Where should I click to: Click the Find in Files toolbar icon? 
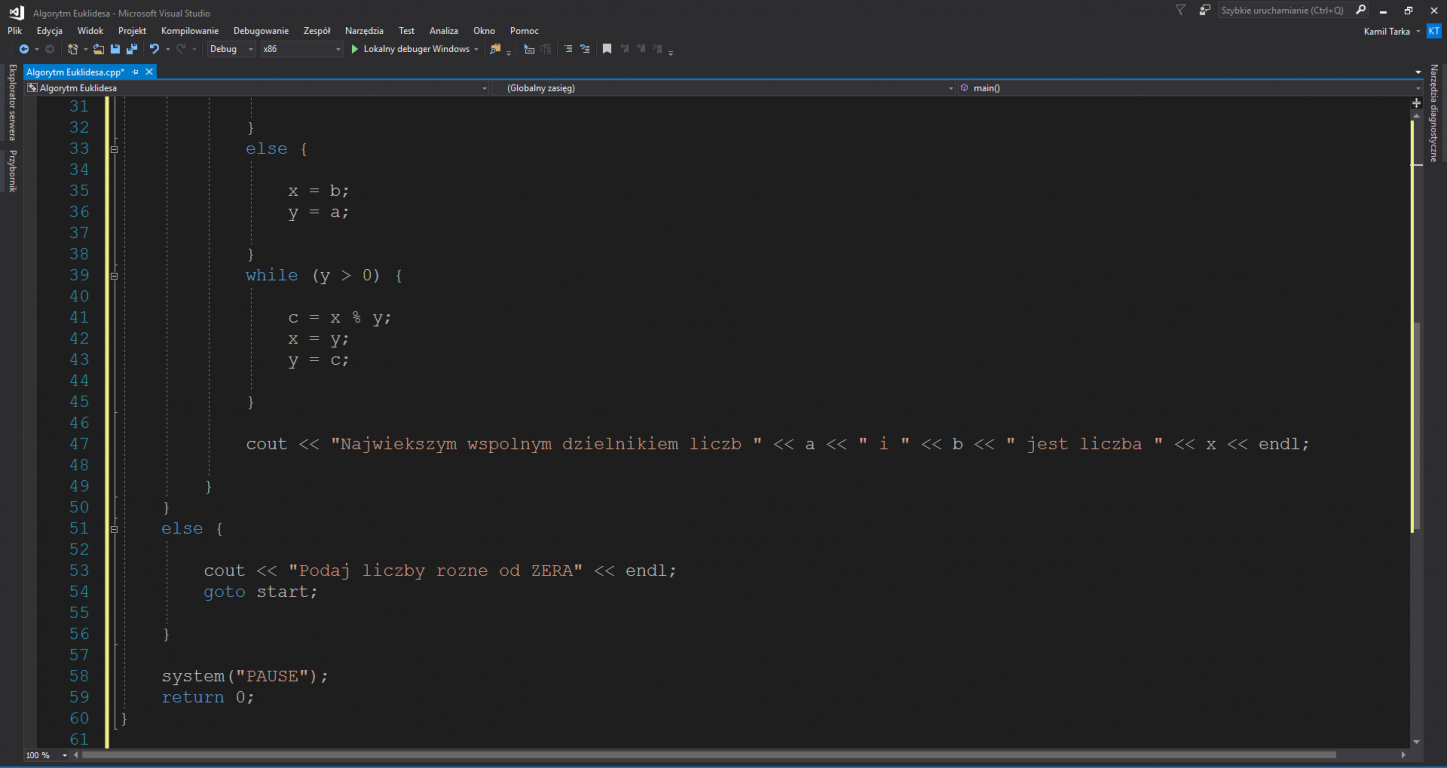pyautogui.click(x=495, y=49)
